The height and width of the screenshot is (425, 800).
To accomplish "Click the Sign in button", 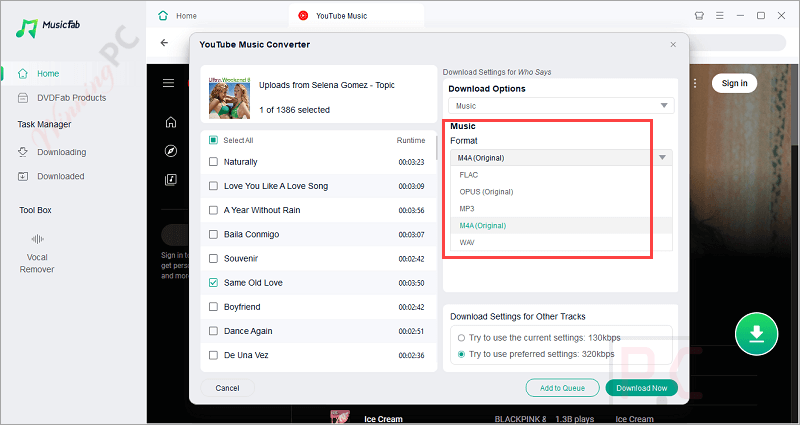I will click(x=734, y=83).
